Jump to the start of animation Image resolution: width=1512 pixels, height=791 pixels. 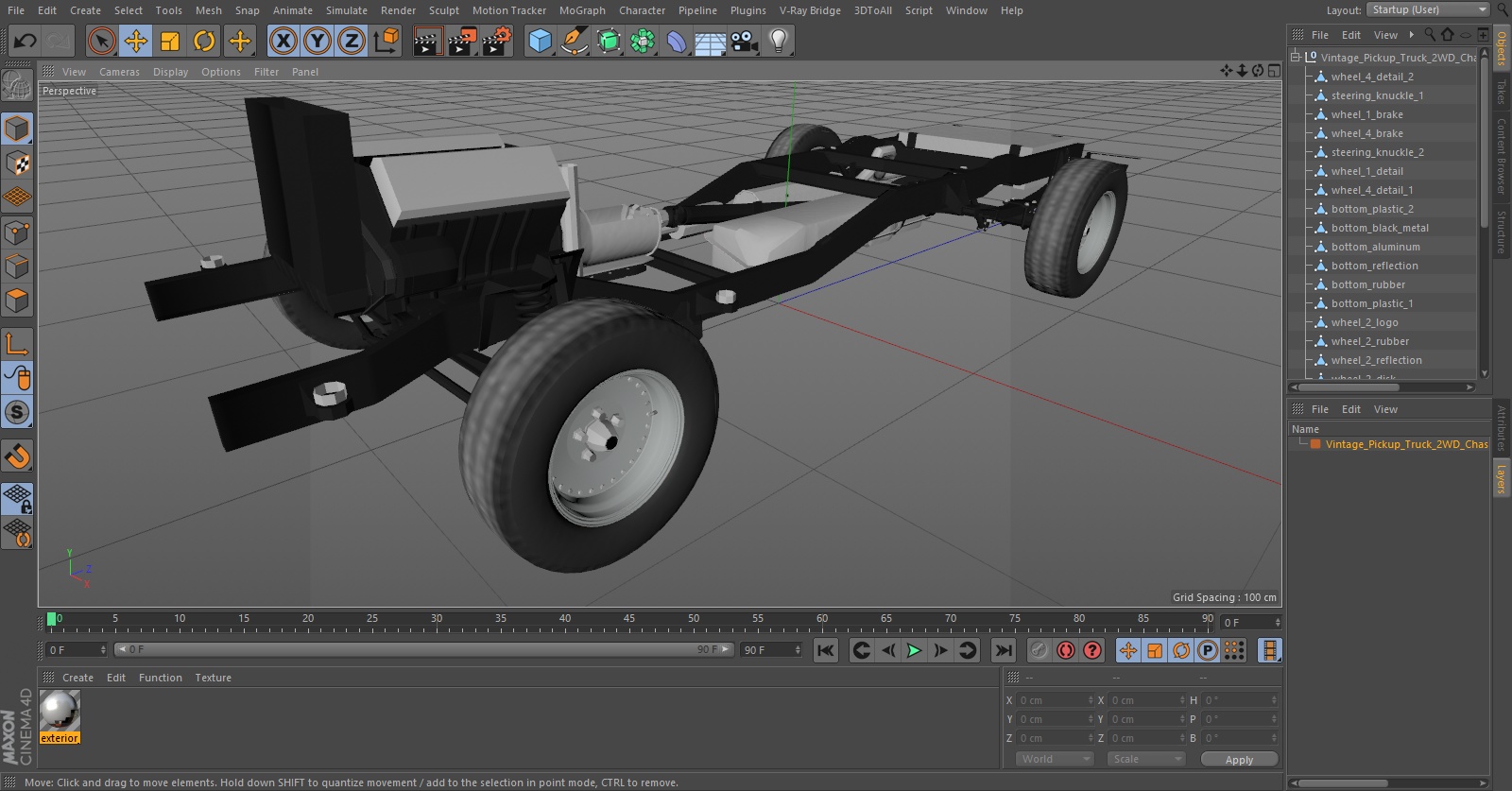[826, 650]
